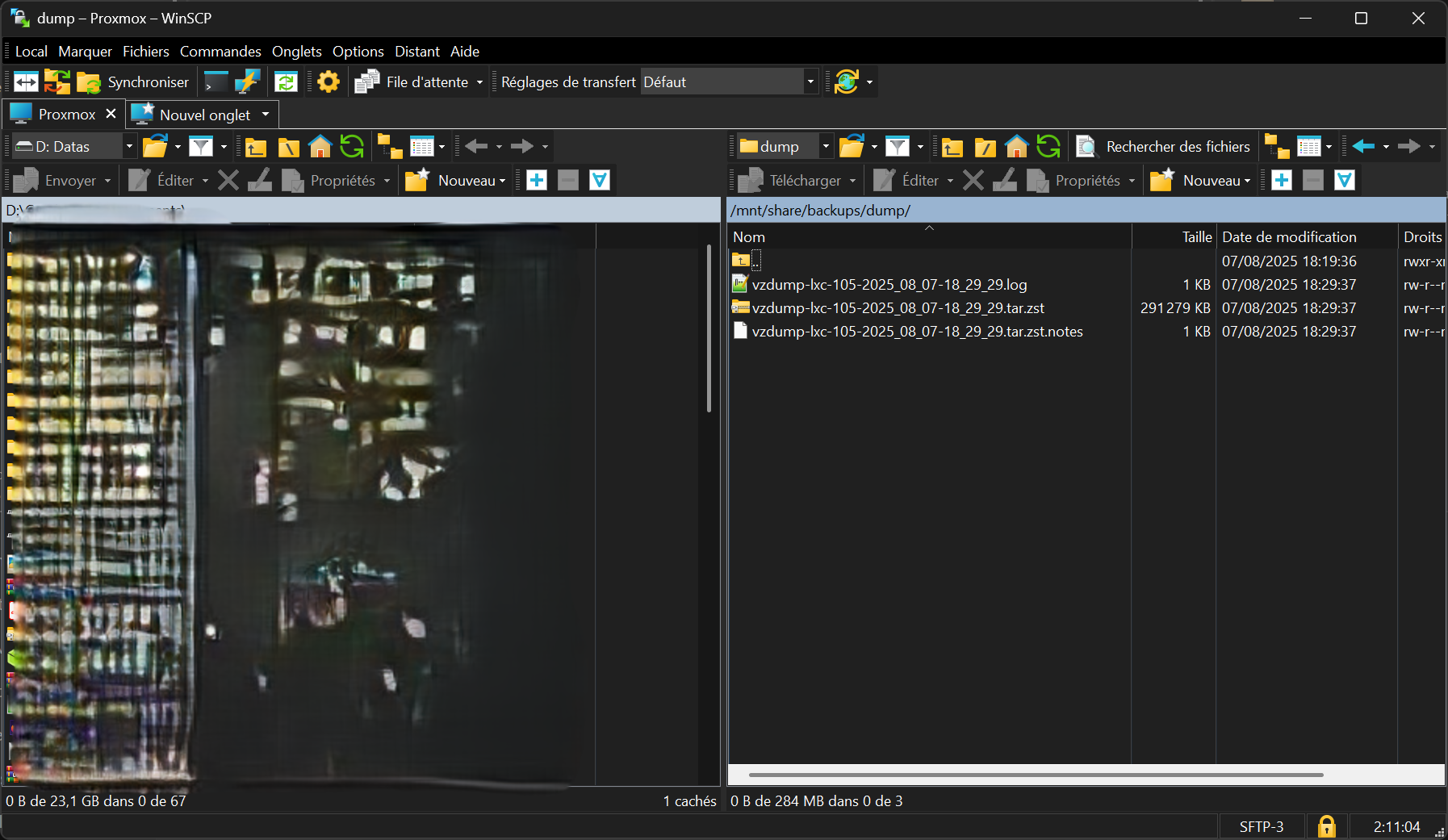Switch to the Nouvel onglet tab
This screenshot has height=840, width=1448.
click(x=204, y=115)
